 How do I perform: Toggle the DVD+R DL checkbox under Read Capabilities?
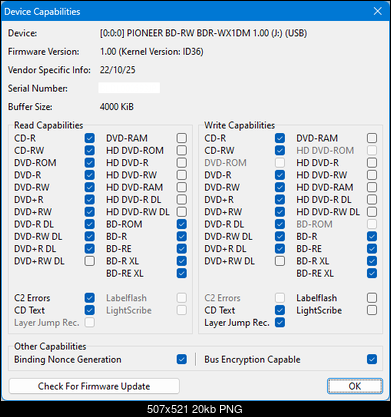(x=89, y=249)
